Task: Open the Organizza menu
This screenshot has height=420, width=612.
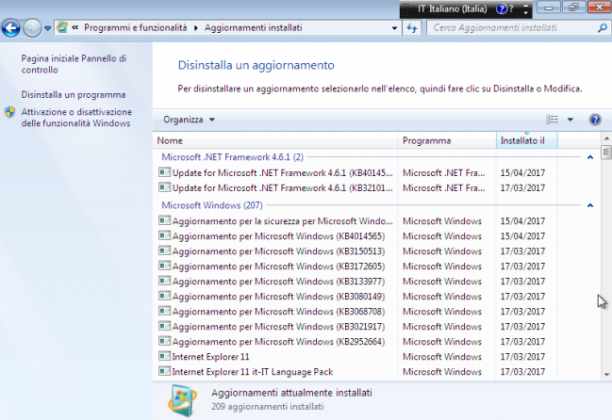Action: [x=189, y=120]
